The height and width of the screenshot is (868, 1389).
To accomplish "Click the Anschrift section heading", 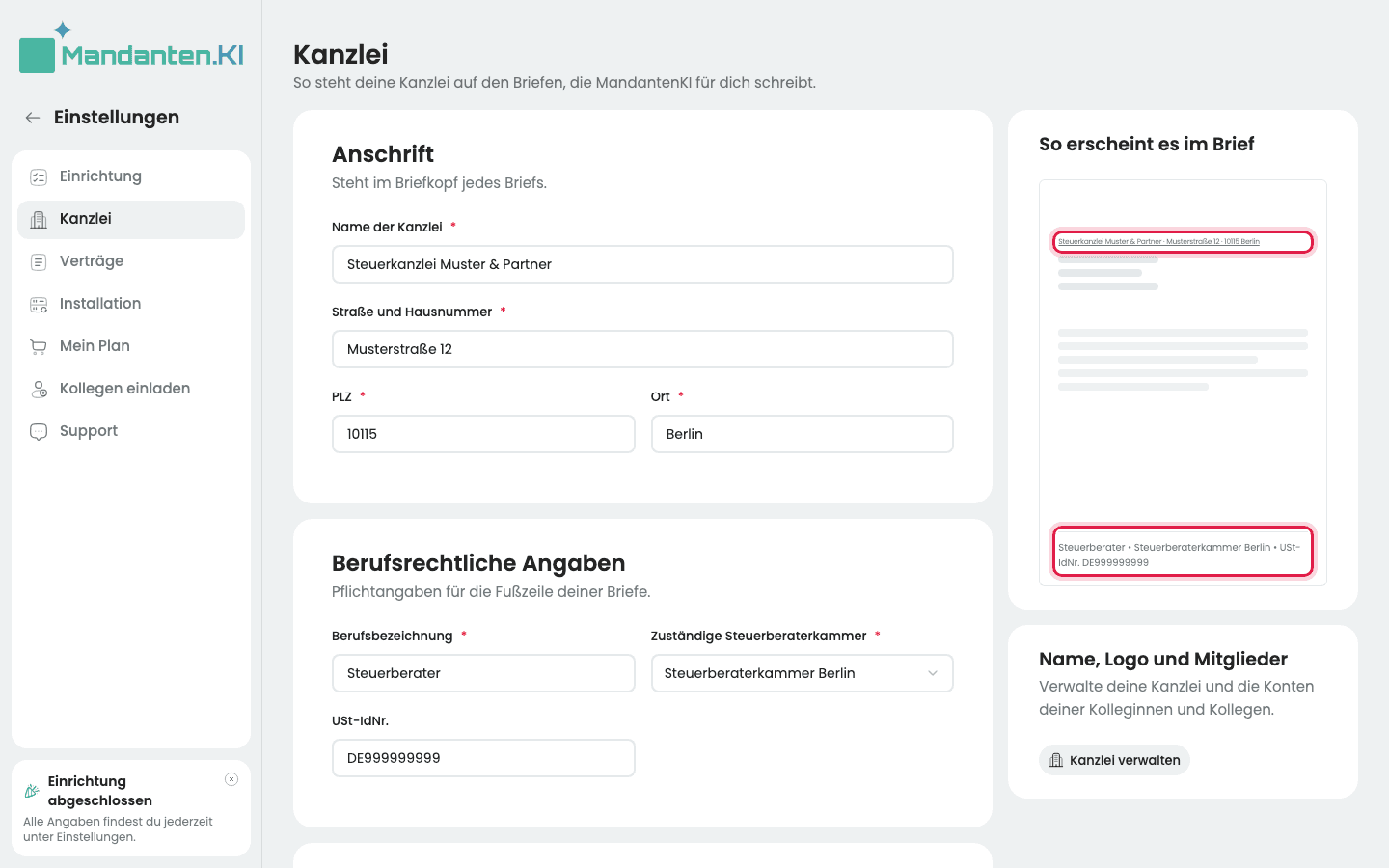I will click(x=383, y=154).
